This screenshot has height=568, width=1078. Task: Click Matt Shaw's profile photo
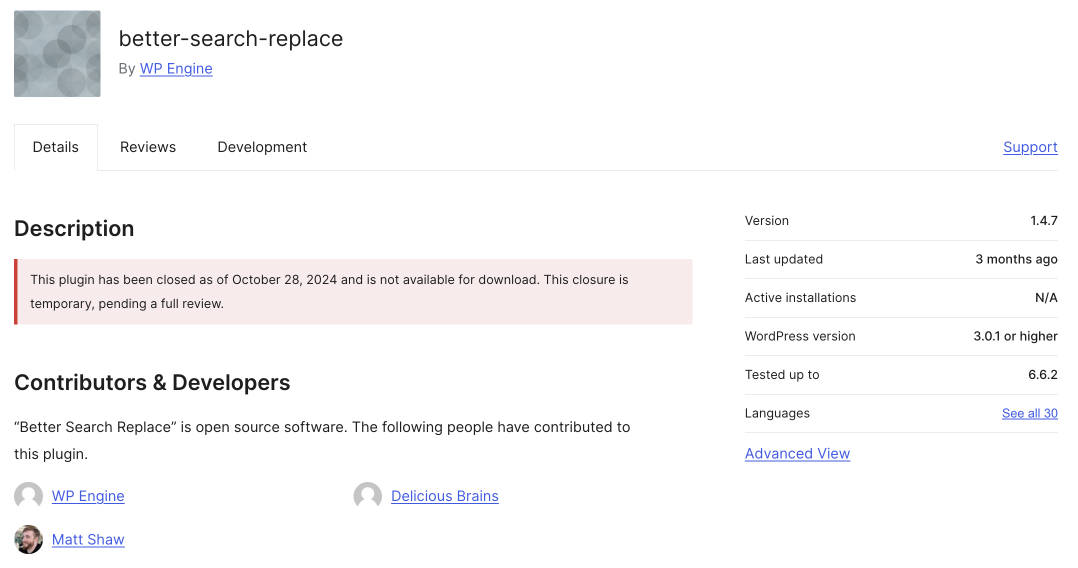point(29,539)
